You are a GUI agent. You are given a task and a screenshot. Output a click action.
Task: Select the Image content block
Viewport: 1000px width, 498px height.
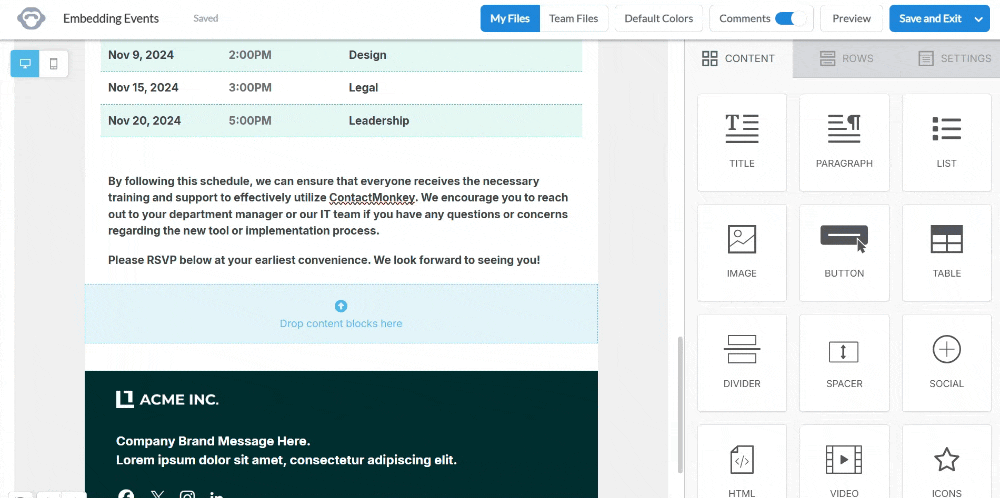[742, 253]
